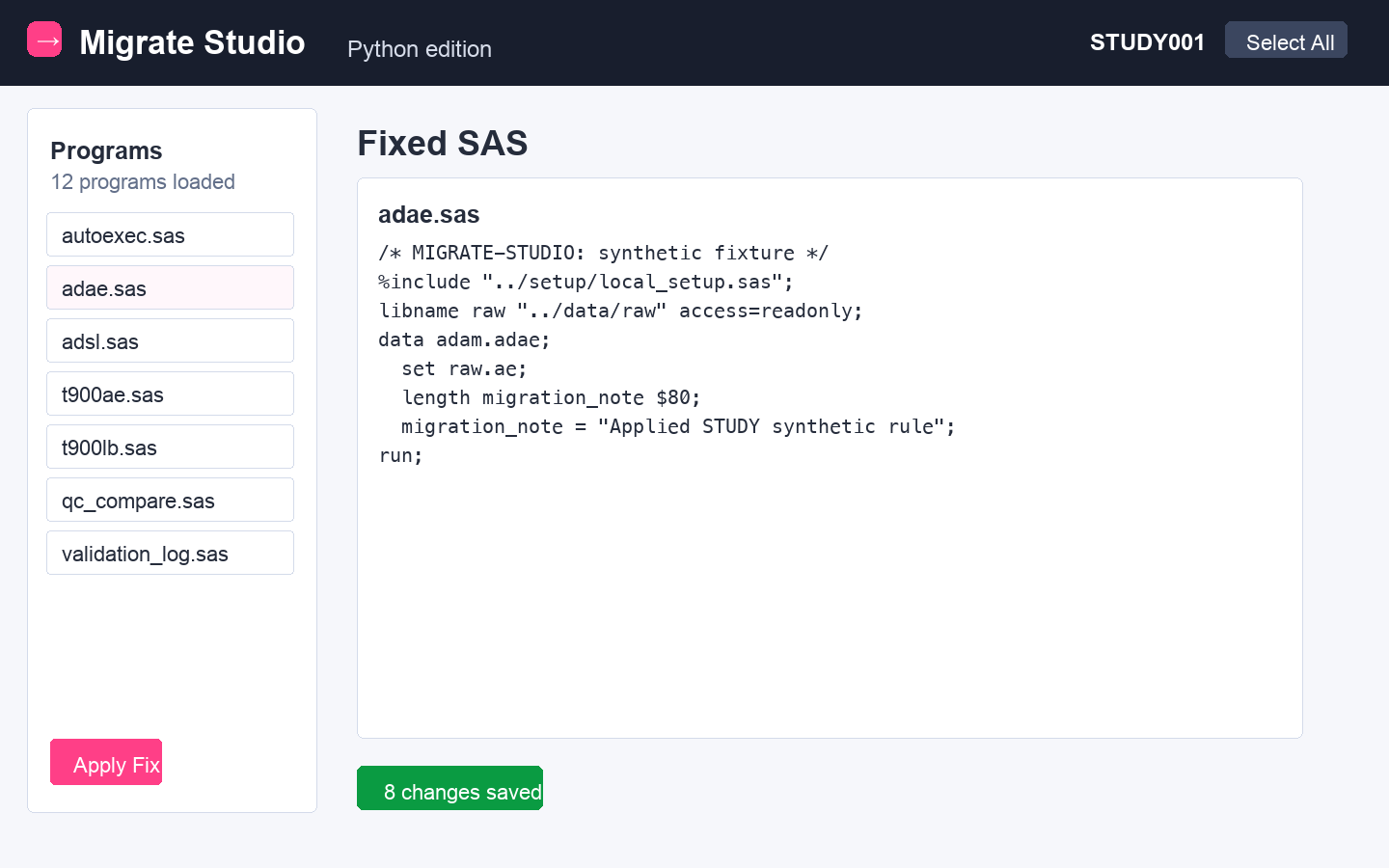Click the migration_note assignment line
Screen dimensions: 1389x868
coord(678,426)
